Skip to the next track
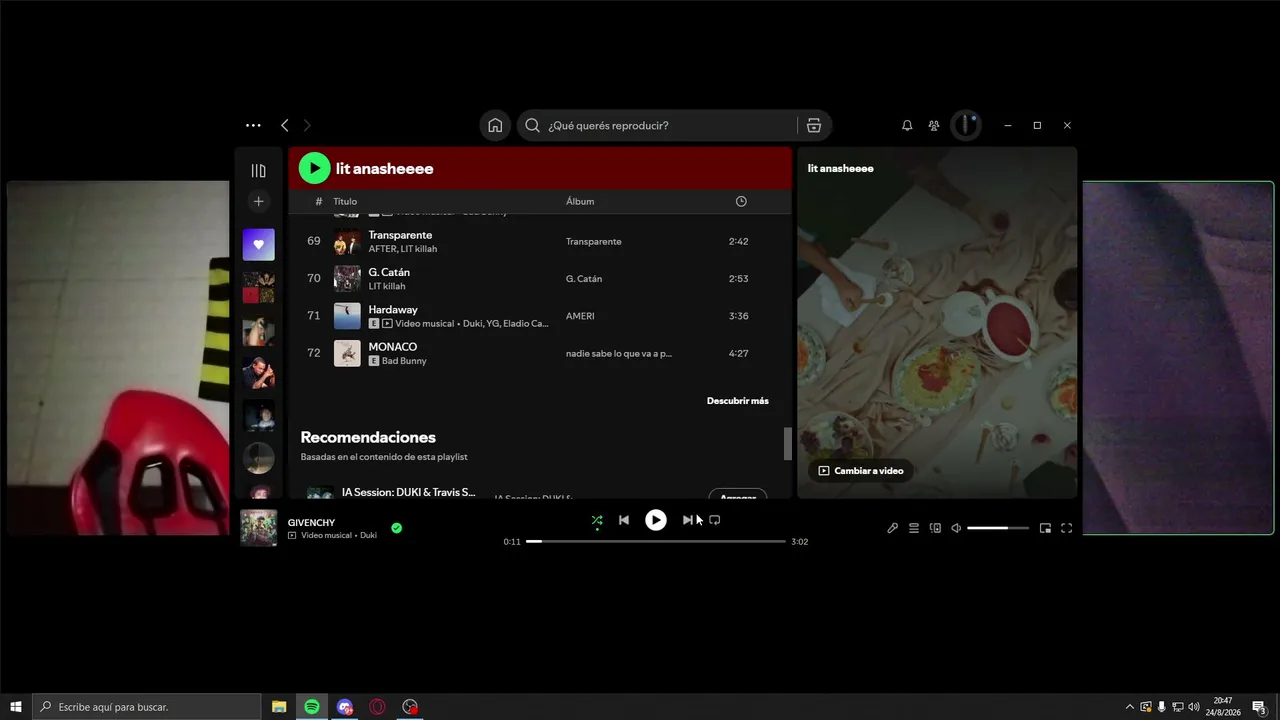1280x720 pixels. tap(688, 520)
